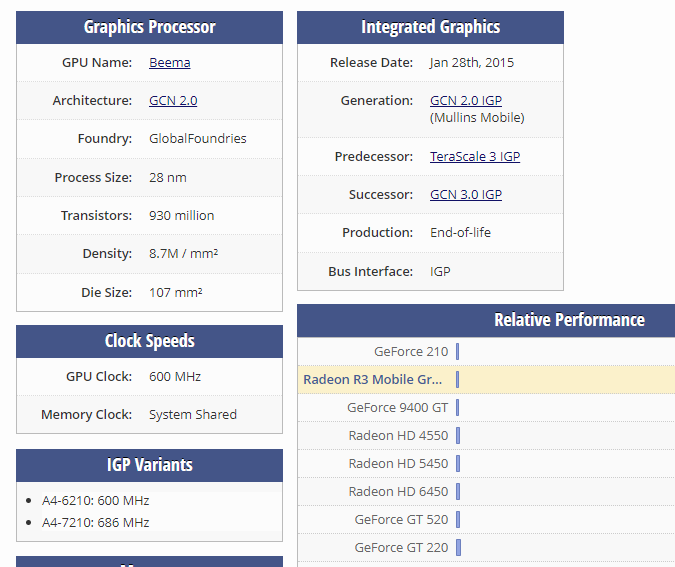Click the System Shared memory clock value
The image size is (675, 567).
click(x=193, y=415)
